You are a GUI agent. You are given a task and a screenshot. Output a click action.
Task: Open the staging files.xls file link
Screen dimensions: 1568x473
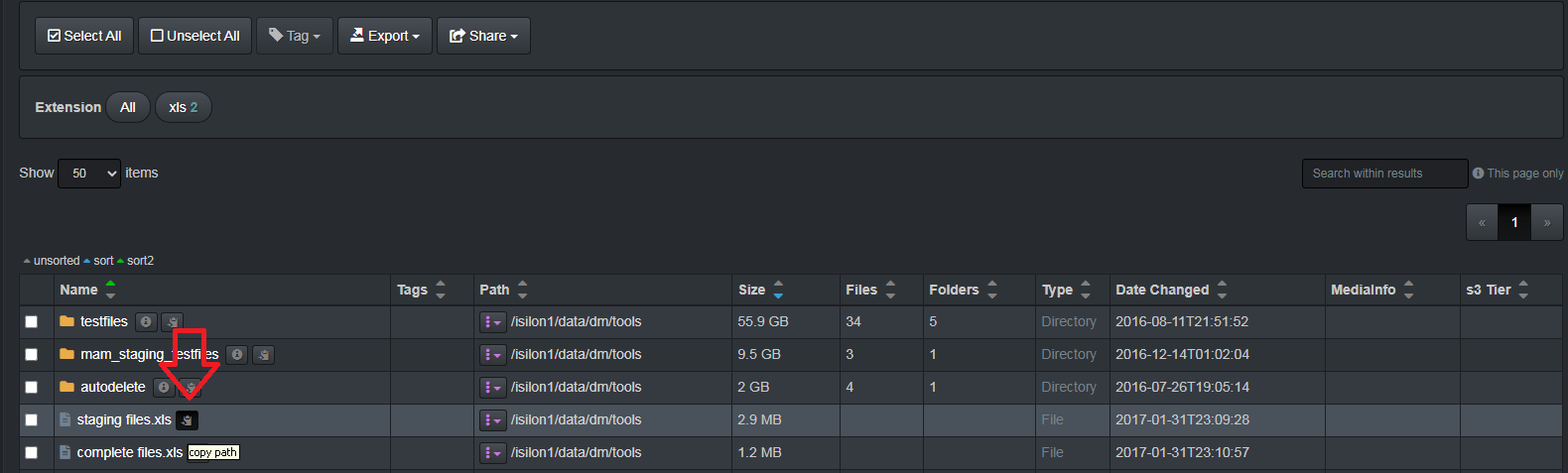[124, 419]
